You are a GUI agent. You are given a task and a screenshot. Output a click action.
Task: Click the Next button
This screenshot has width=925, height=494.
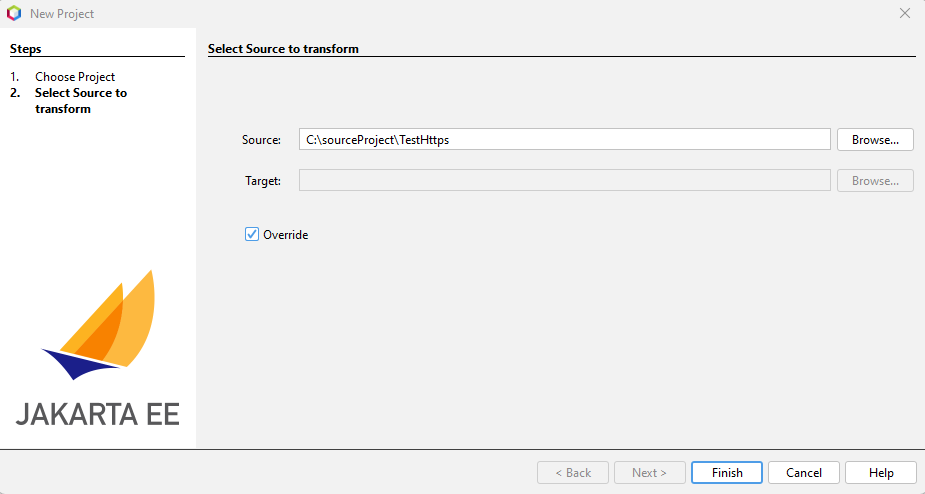[650, 473]
